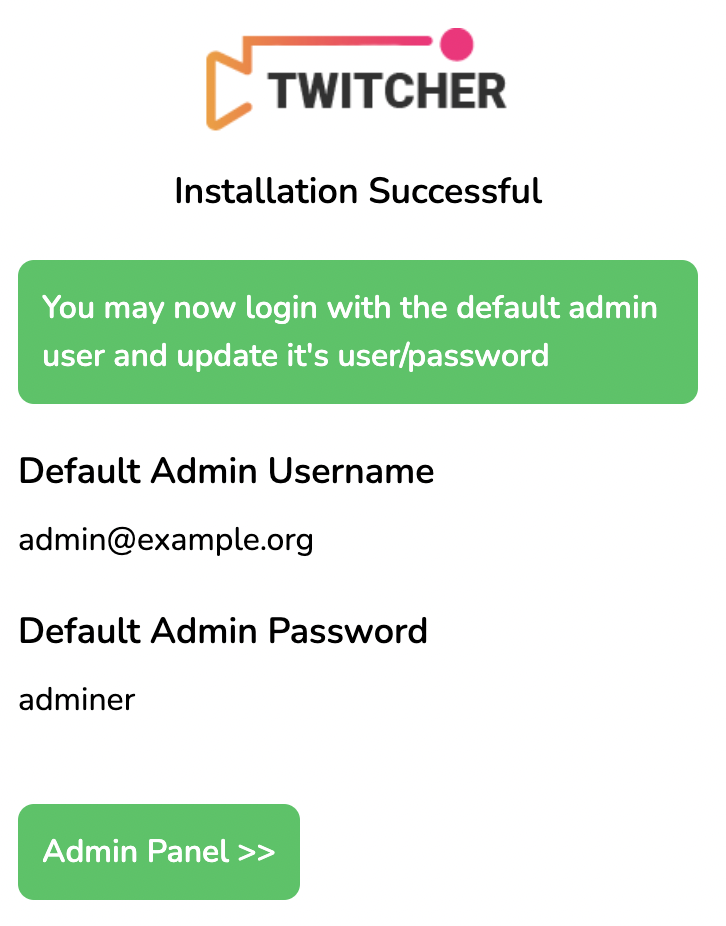This screenshot has height=926, width=726.
Task: Click the "Default Admin Username" label
Action: [x=227, y=471]
